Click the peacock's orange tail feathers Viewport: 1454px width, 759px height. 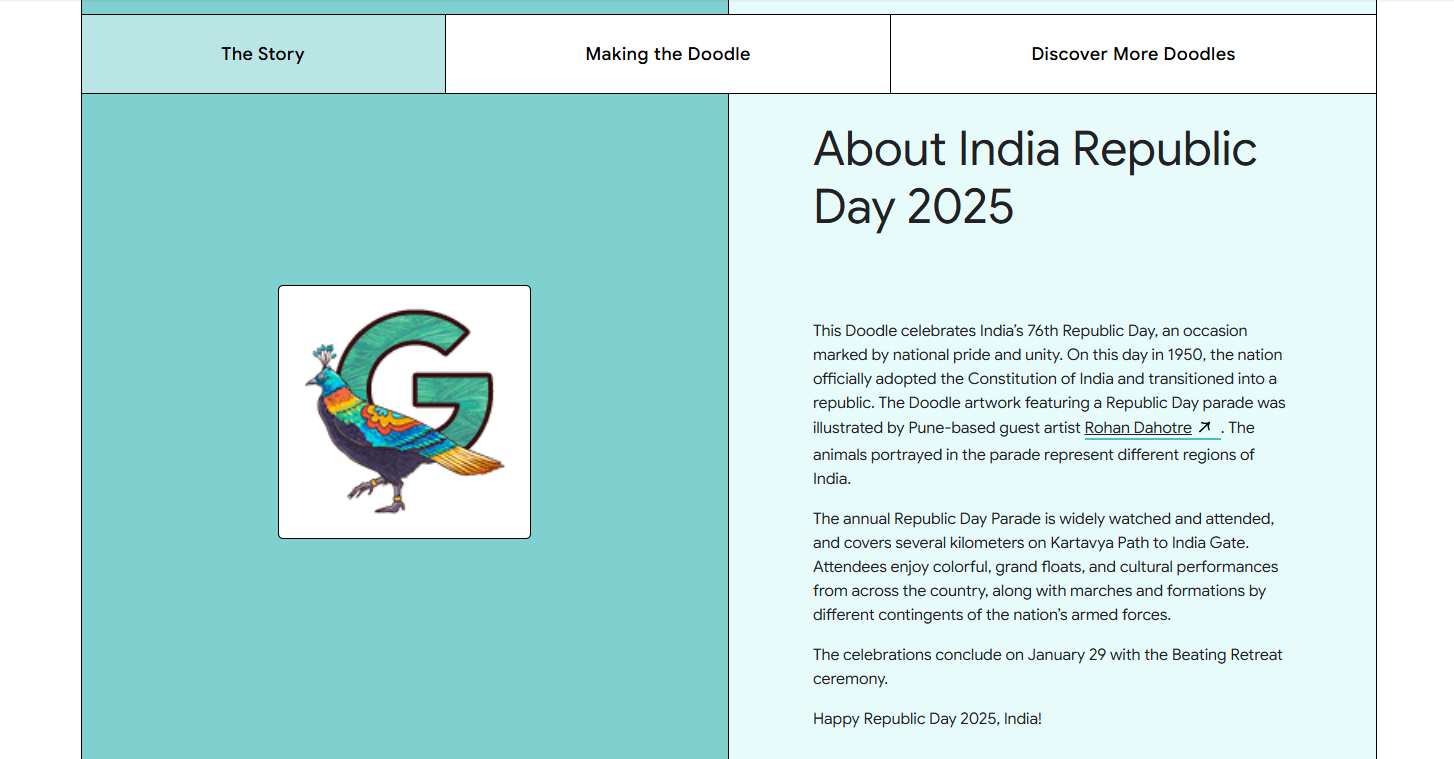tap(468, 460)
